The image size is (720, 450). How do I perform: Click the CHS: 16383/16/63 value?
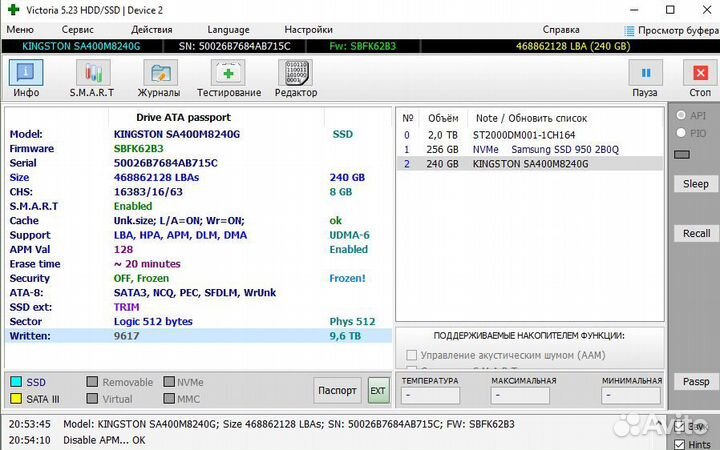[148, 191]
